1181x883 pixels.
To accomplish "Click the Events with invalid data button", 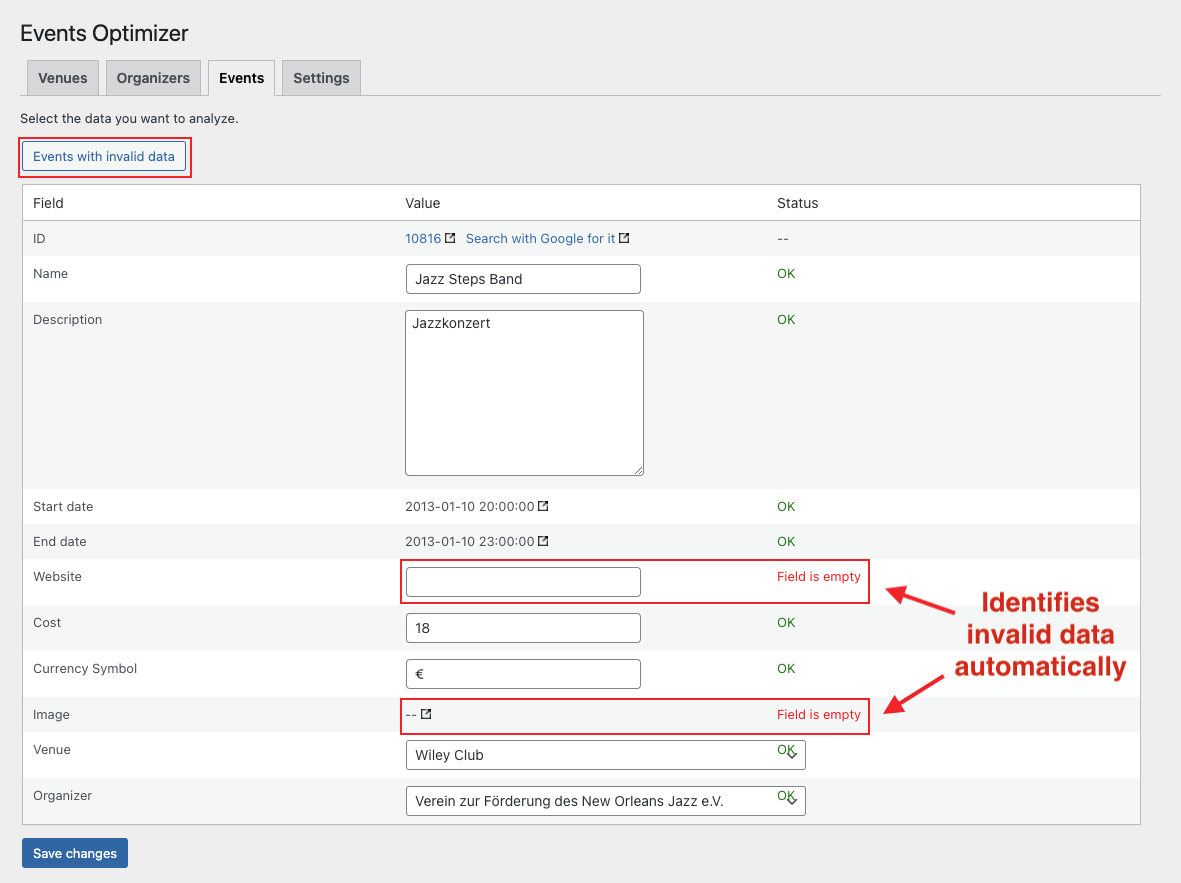I will point(104,156).
